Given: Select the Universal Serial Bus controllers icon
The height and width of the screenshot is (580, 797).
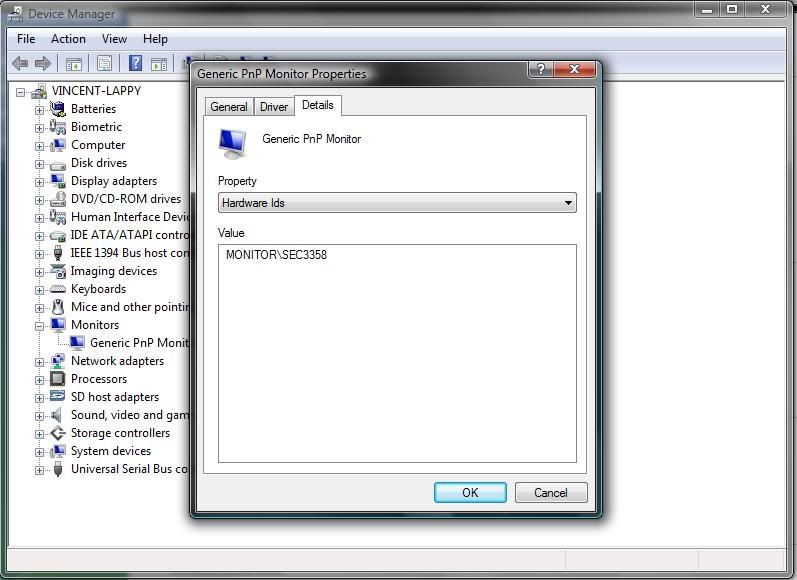Looking at the screenshot, I should pyautogui.click(x=58, y=469).
